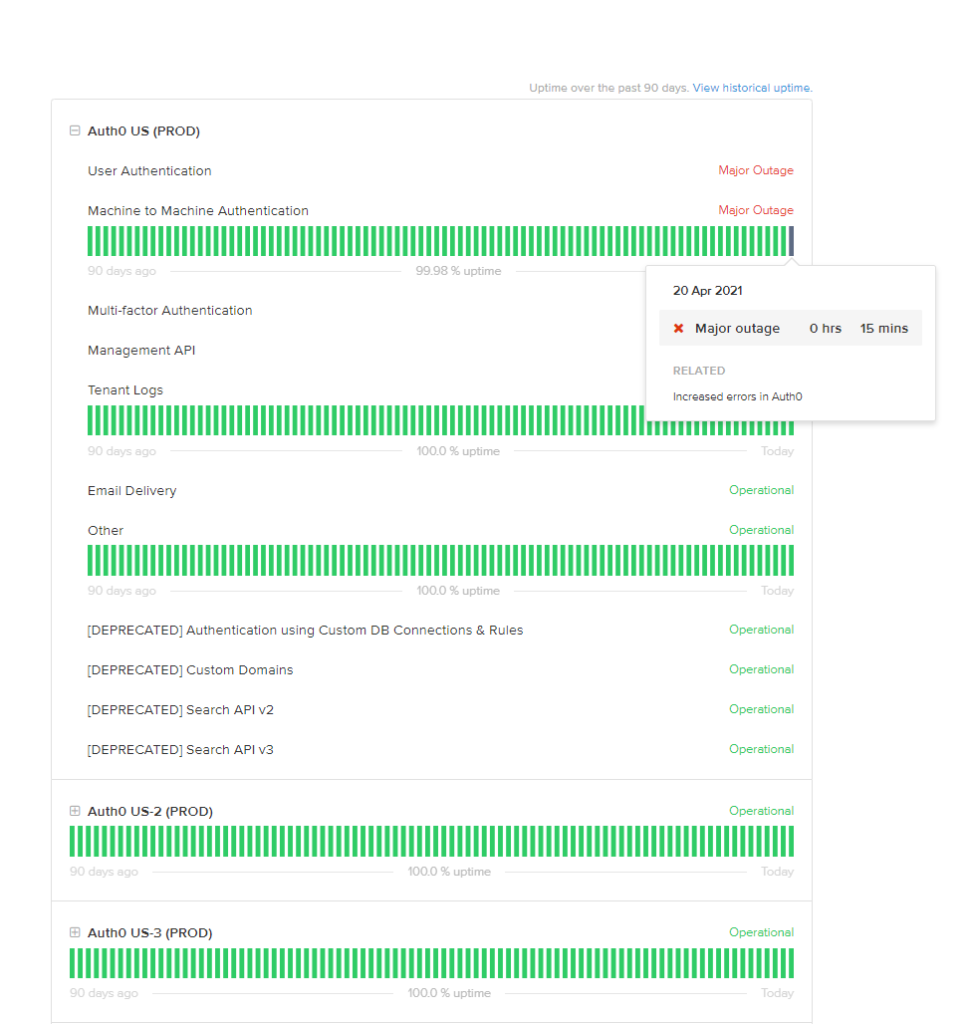Select the Management API component
This screenshot has height=1024, width=970.
[x=141, y=350]
